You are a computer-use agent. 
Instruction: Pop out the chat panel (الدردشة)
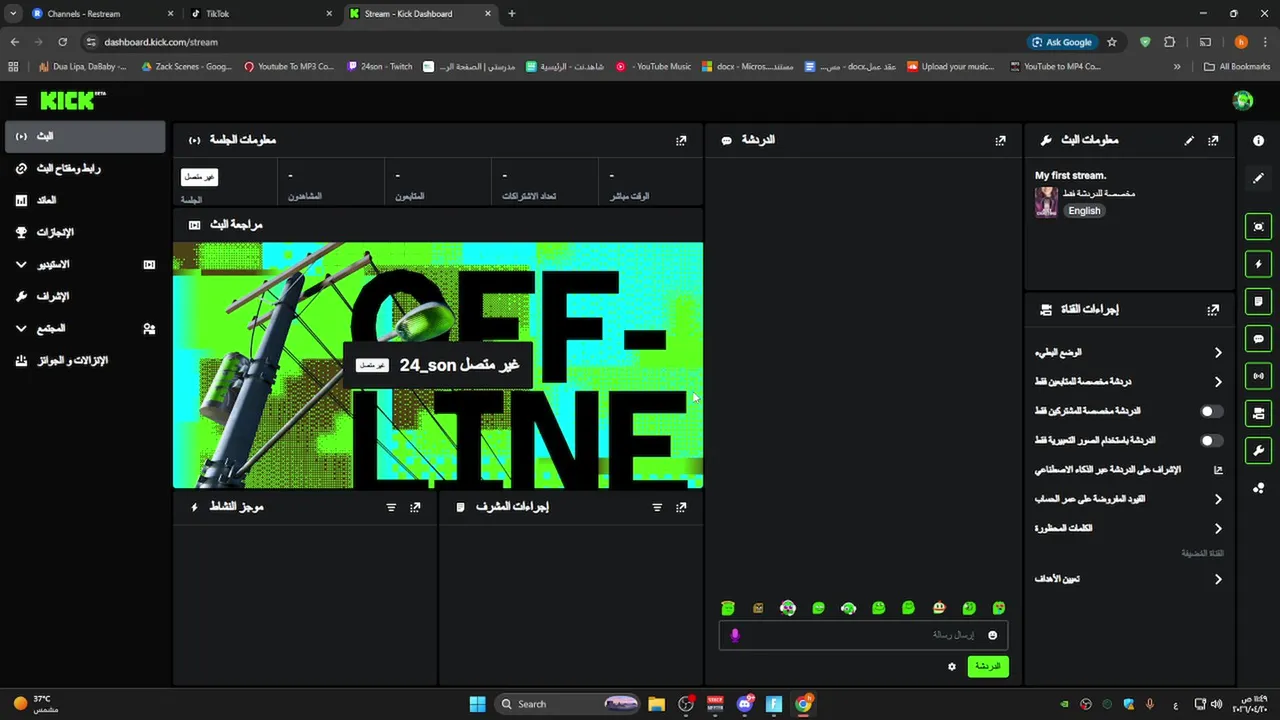pyautogui.click(x=1000, y=141)
